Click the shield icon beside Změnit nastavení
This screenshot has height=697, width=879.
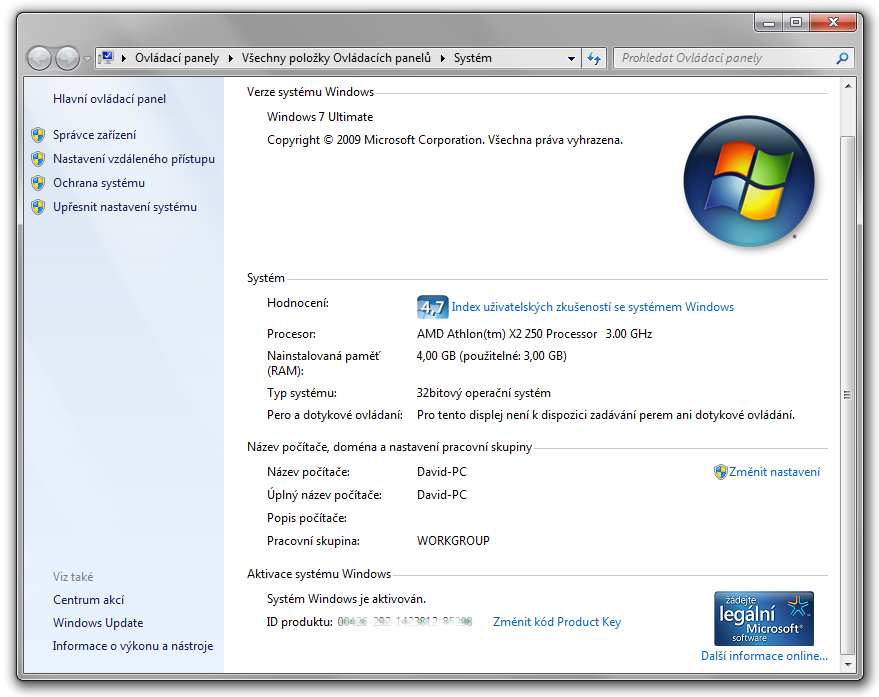720,472
